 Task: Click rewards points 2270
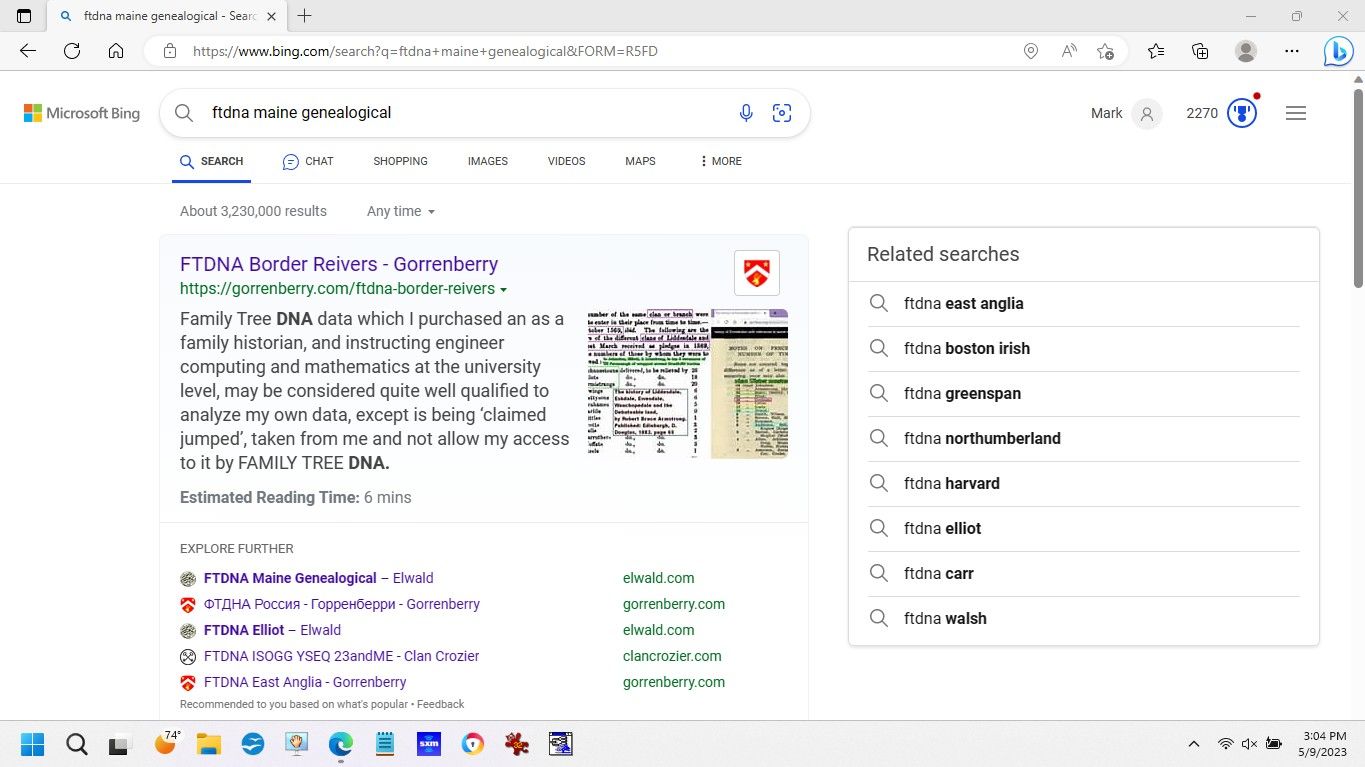pos(1202,113)
